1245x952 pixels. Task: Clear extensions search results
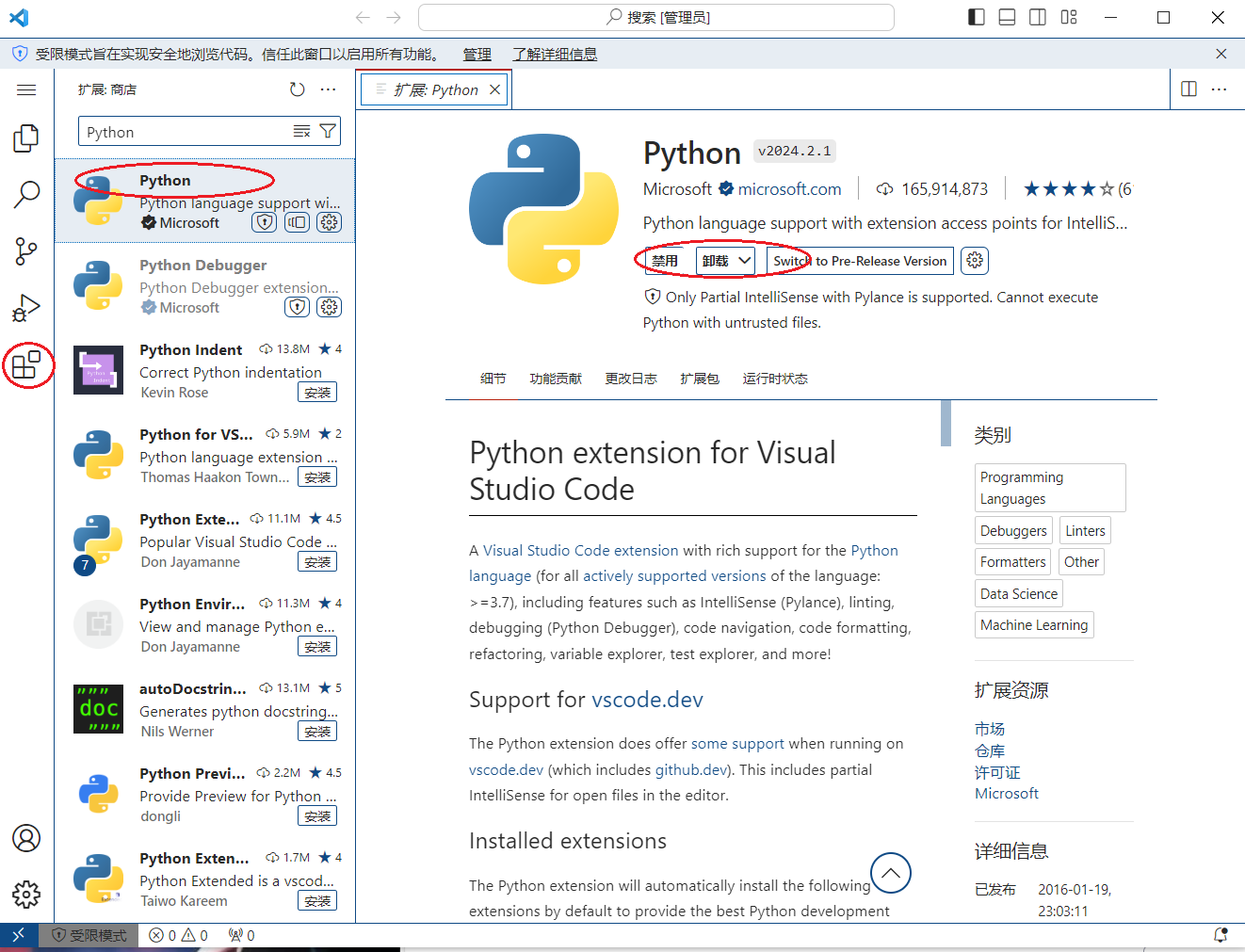[301, 132]
